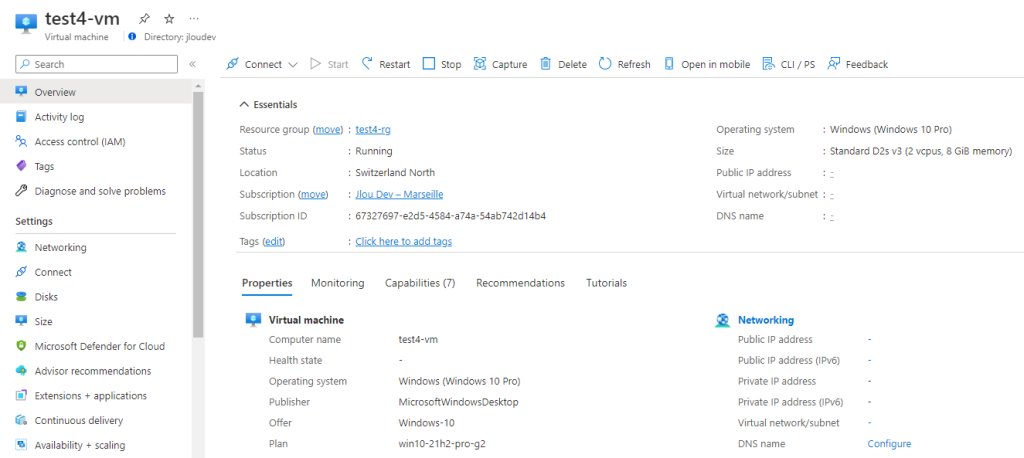
Task: Click the Networking icon in the Settings sidebar
Action: [22, 248]
